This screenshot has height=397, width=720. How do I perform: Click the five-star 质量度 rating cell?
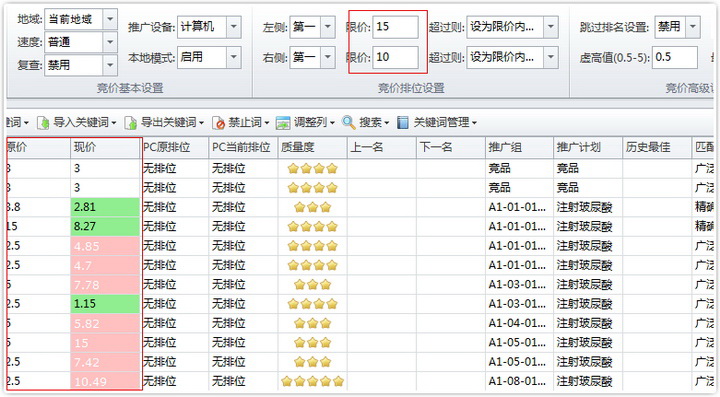point(312,381)
